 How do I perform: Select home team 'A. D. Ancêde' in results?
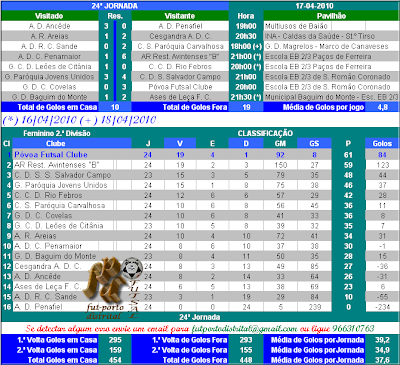coord(49,26)
